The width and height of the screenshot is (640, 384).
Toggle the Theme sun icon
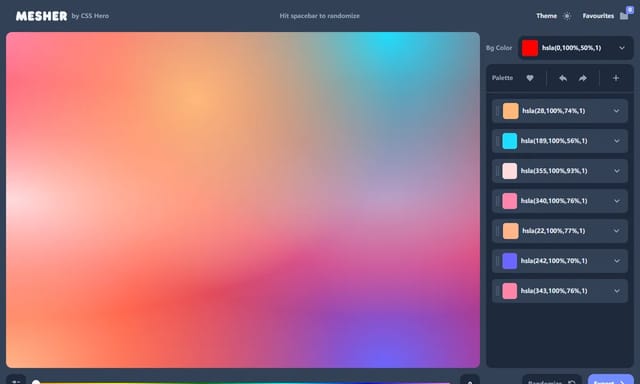click(x=567, y=16)
